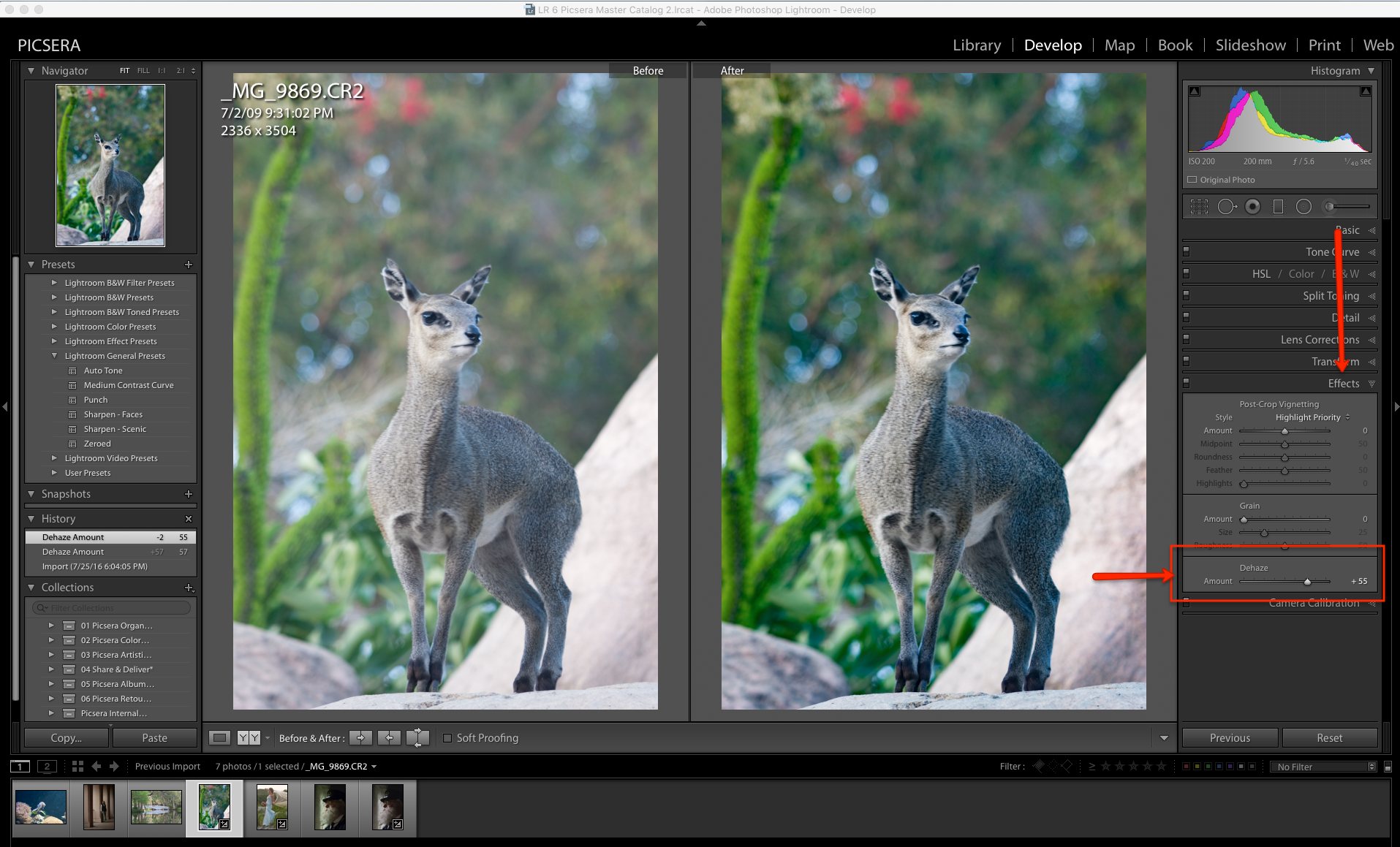Click the Reset button
1400x847 pixels.
coord(1330,737)
